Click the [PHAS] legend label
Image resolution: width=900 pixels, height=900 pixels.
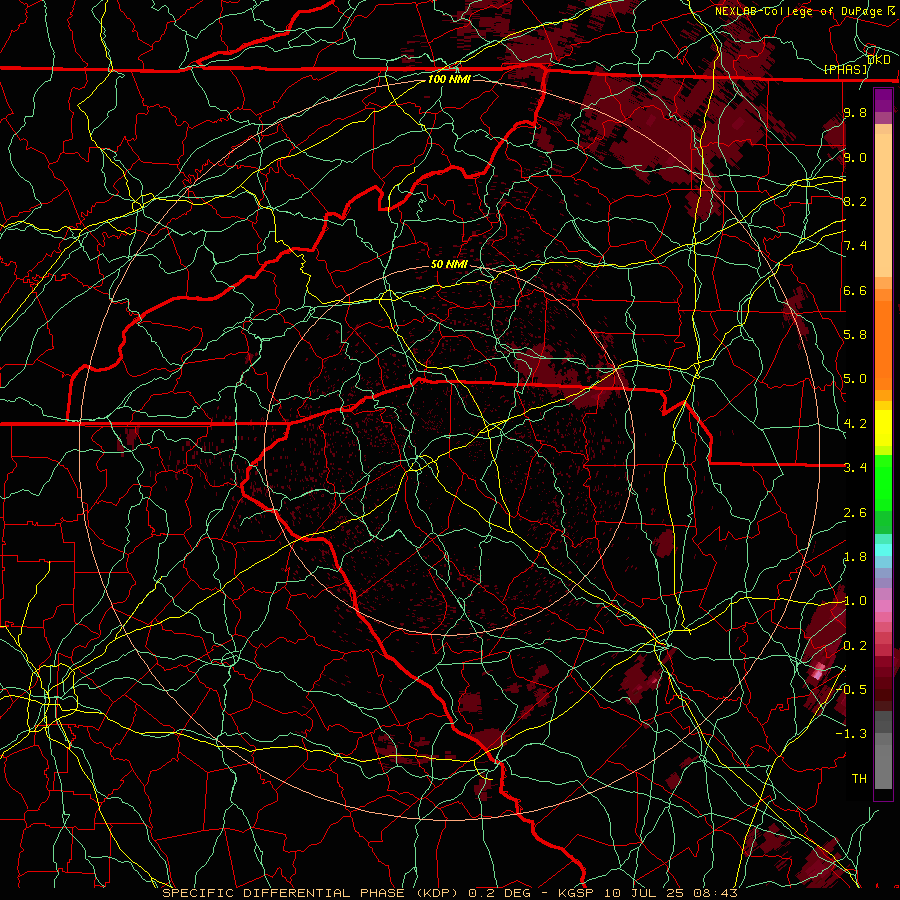click(845, 70)
